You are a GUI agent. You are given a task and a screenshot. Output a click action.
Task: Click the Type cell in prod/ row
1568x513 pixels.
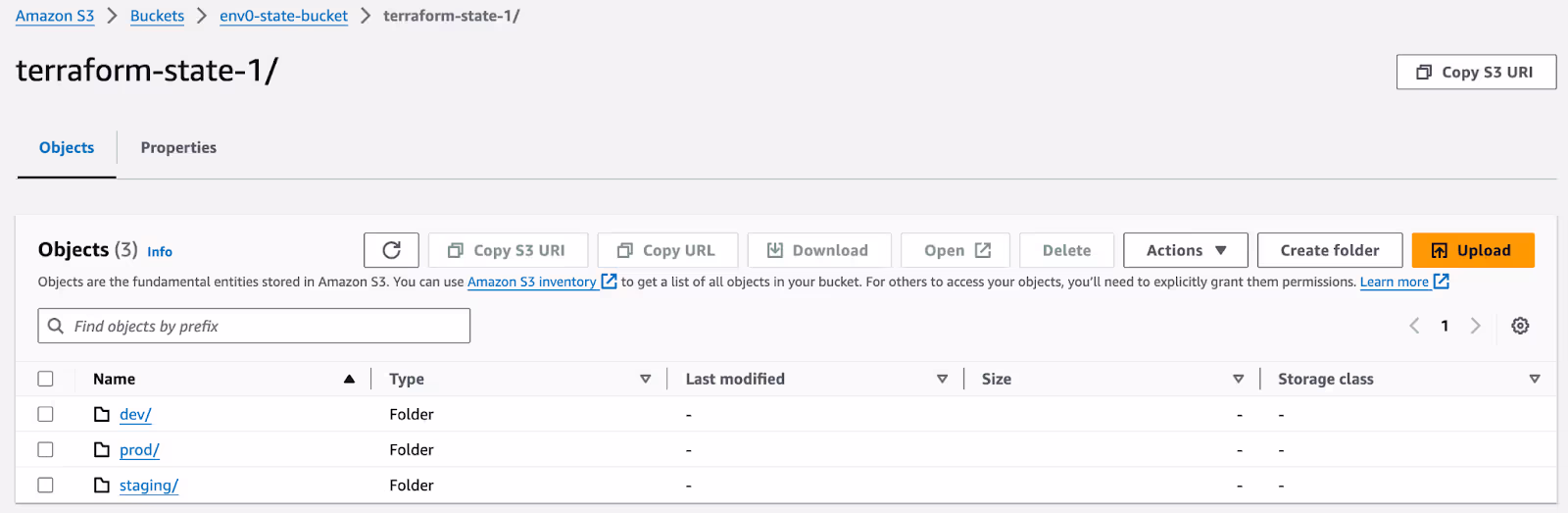click(412, 449)
